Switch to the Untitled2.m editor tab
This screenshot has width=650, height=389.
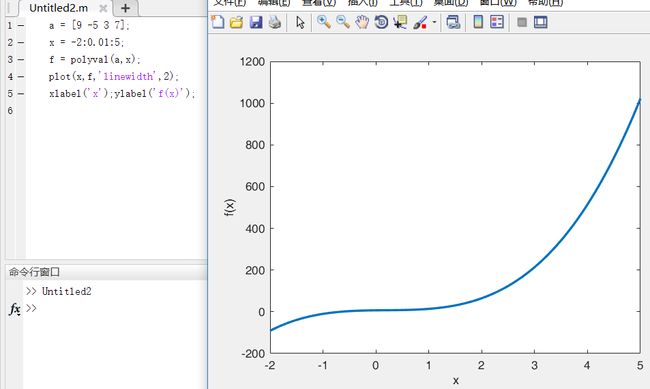coord(58,8)
